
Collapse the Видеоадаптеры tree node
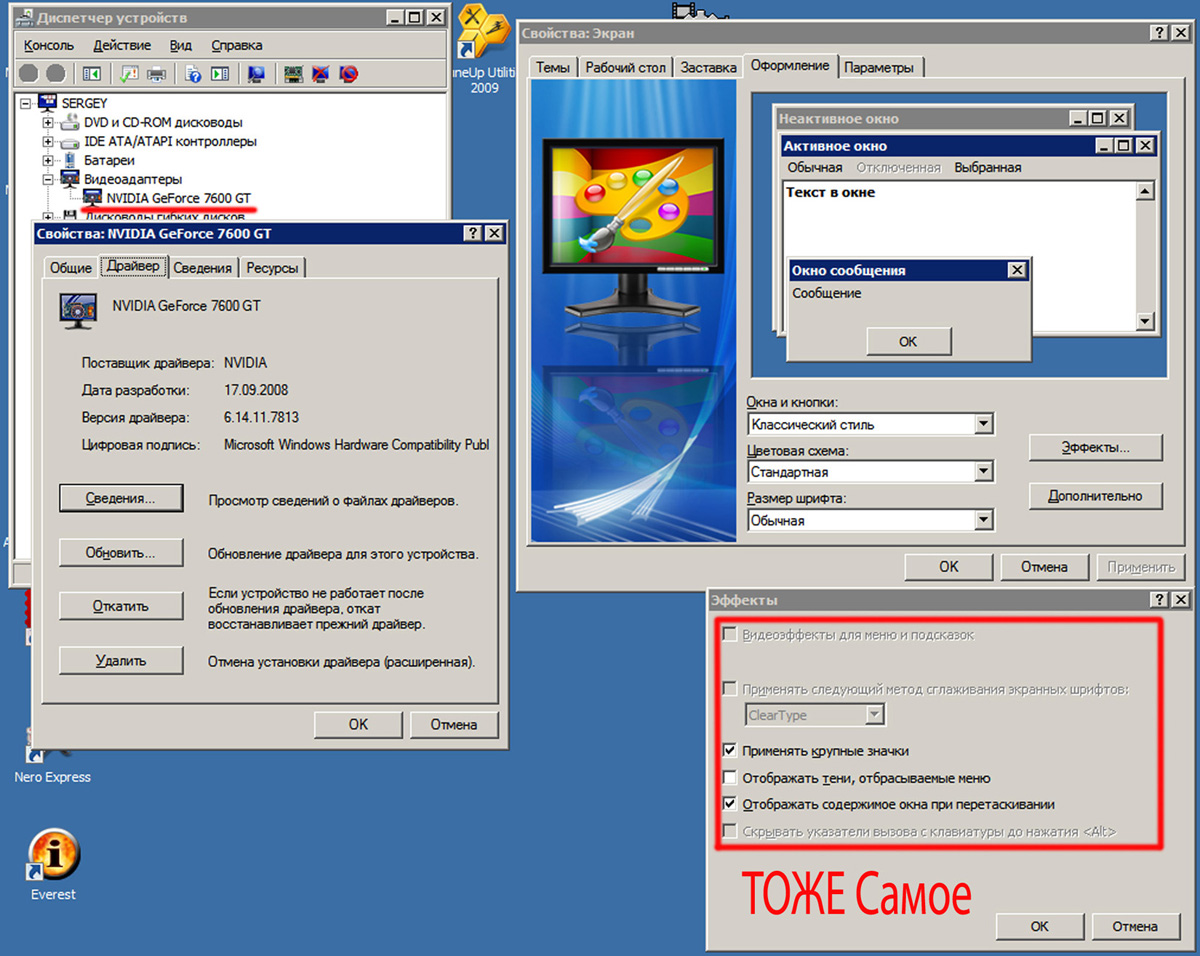coord(48,179)
